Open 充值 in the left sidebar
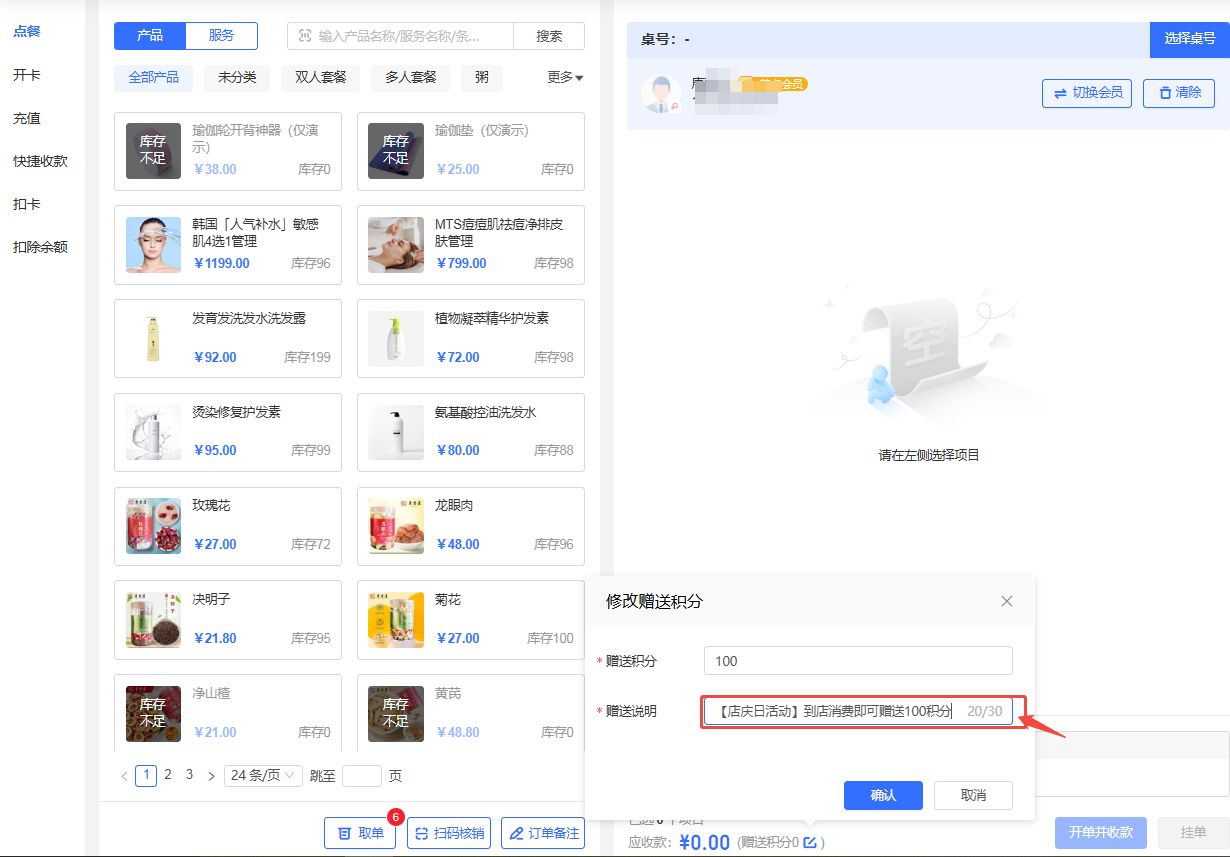The width and height of the screenshot is (1230, 857). (x=27, y=118)
